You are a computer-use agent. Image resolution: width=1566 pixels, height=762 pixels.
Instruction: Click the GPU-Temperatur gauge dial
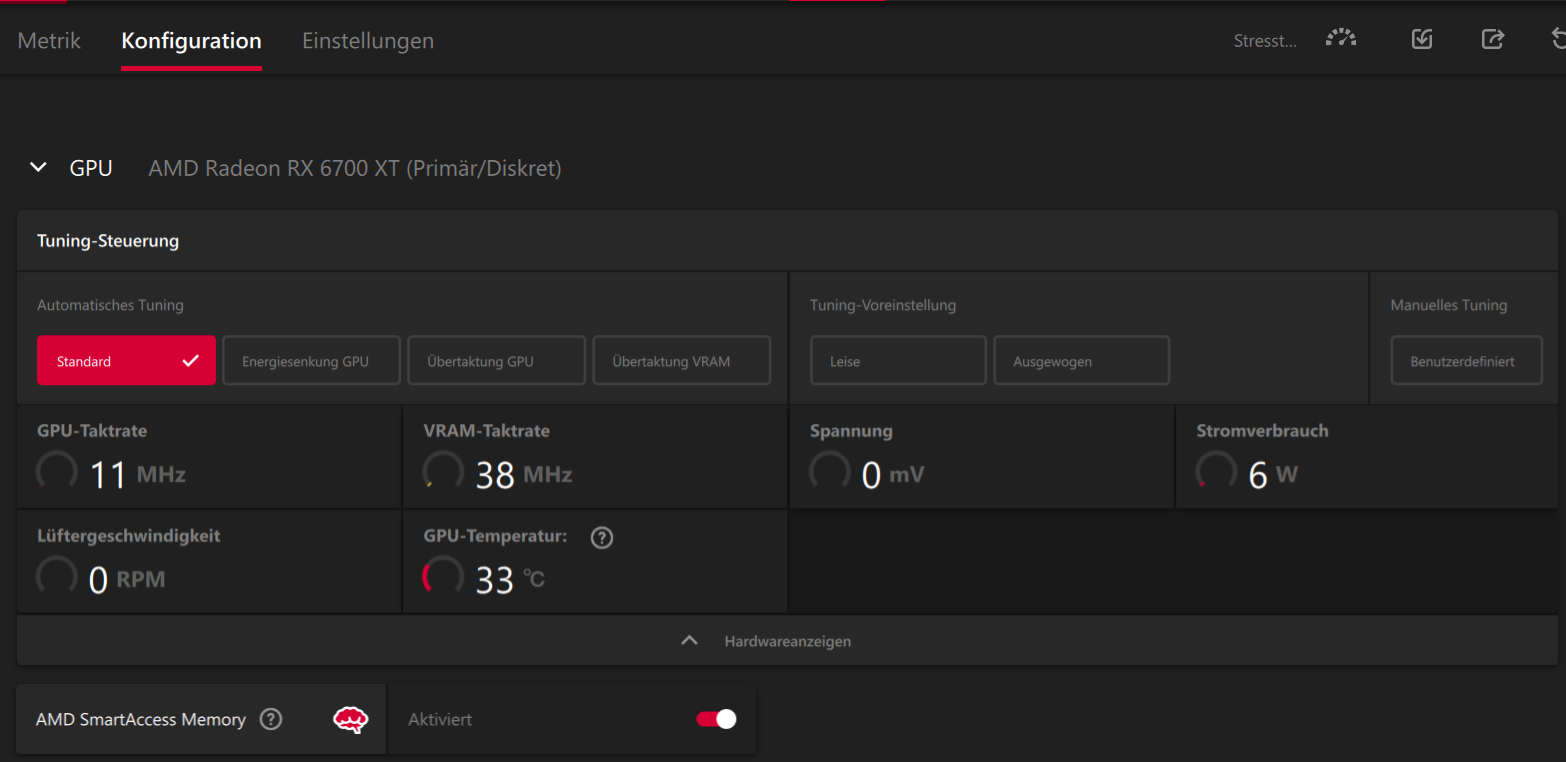(x=443, y=576)
